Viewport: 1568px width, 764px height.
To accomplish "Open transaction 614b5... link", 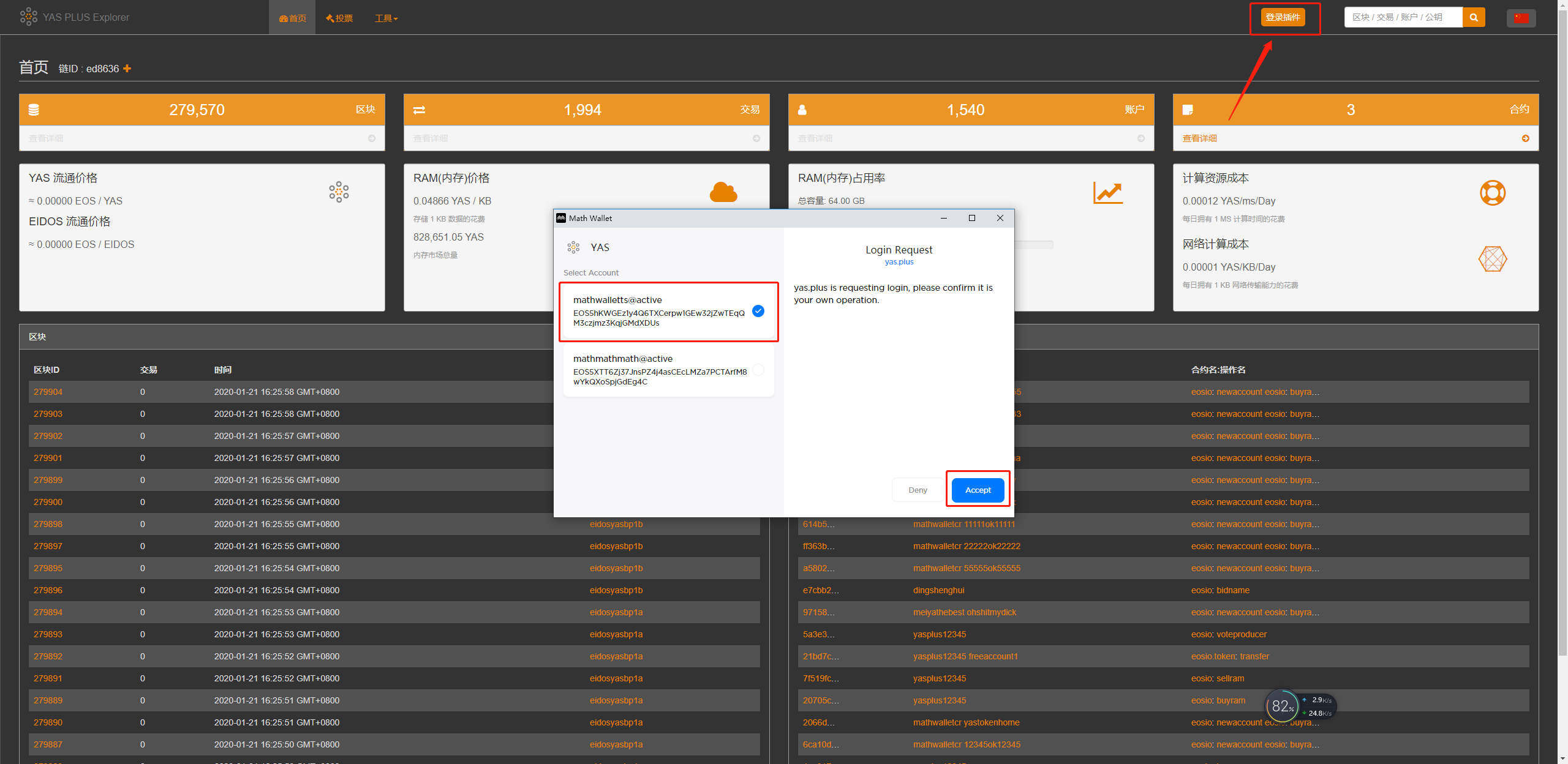I will click(x=818, y=524).
